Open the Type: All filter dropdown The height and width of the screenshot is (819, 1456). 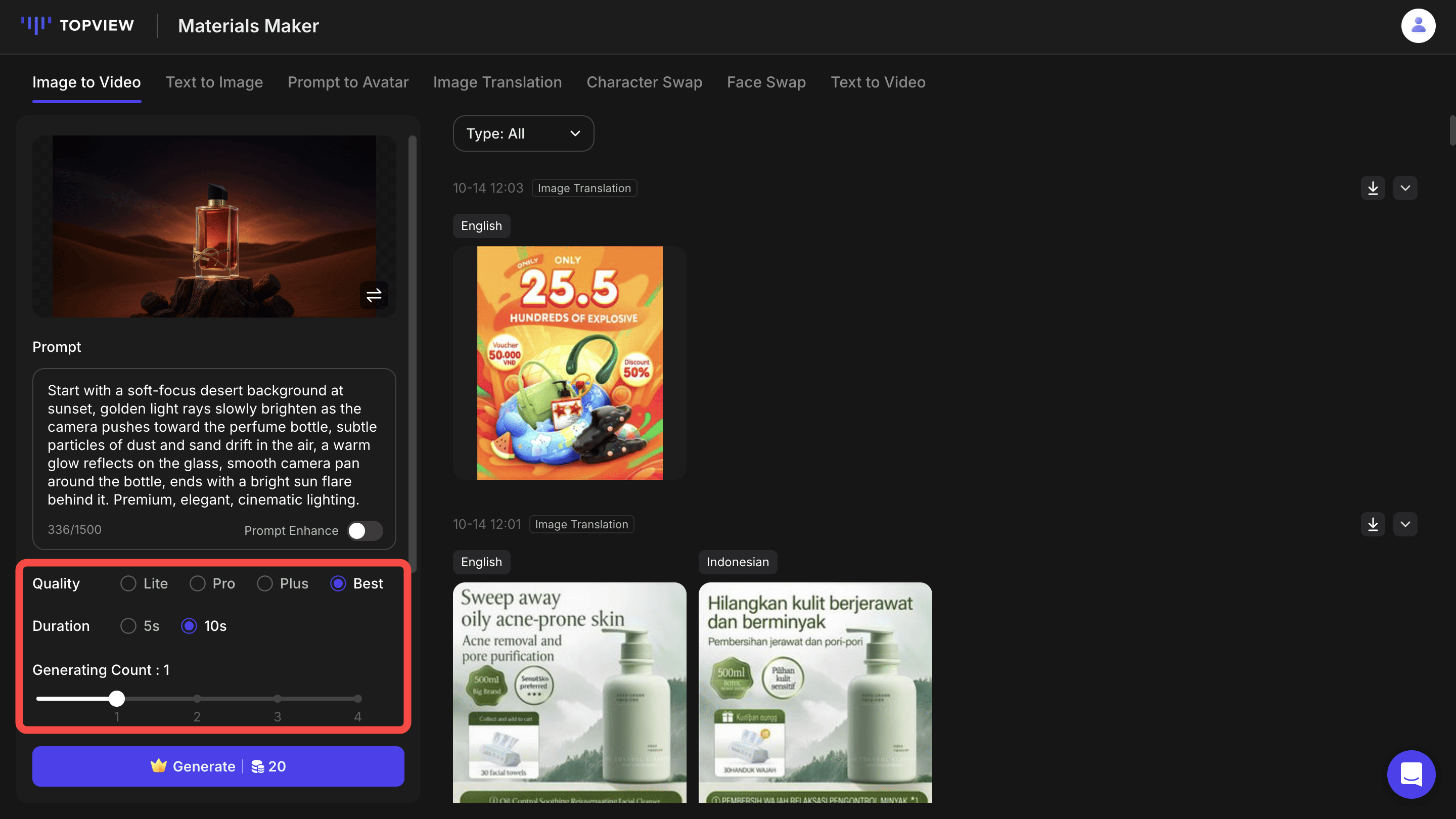click(x=523, y=133)
